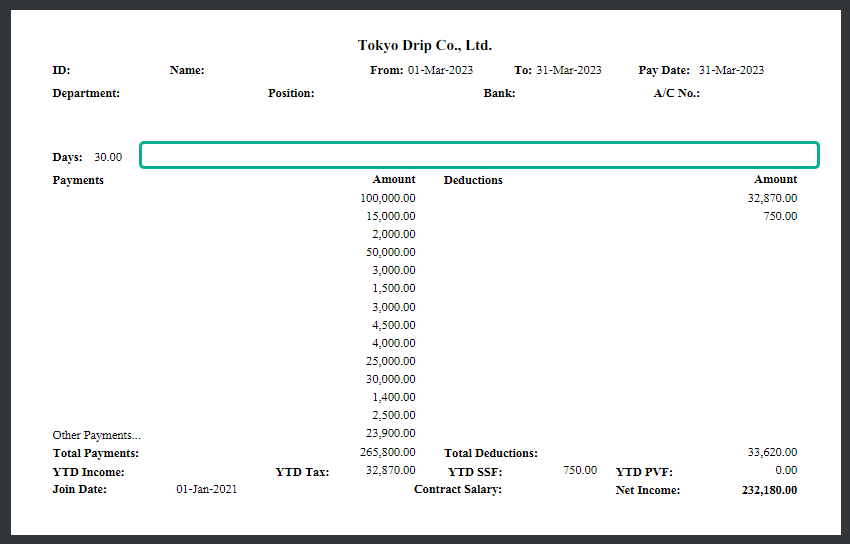
Task: Click the "31-Mar-2023" value beside Pay Date
Action: (731, 70)
